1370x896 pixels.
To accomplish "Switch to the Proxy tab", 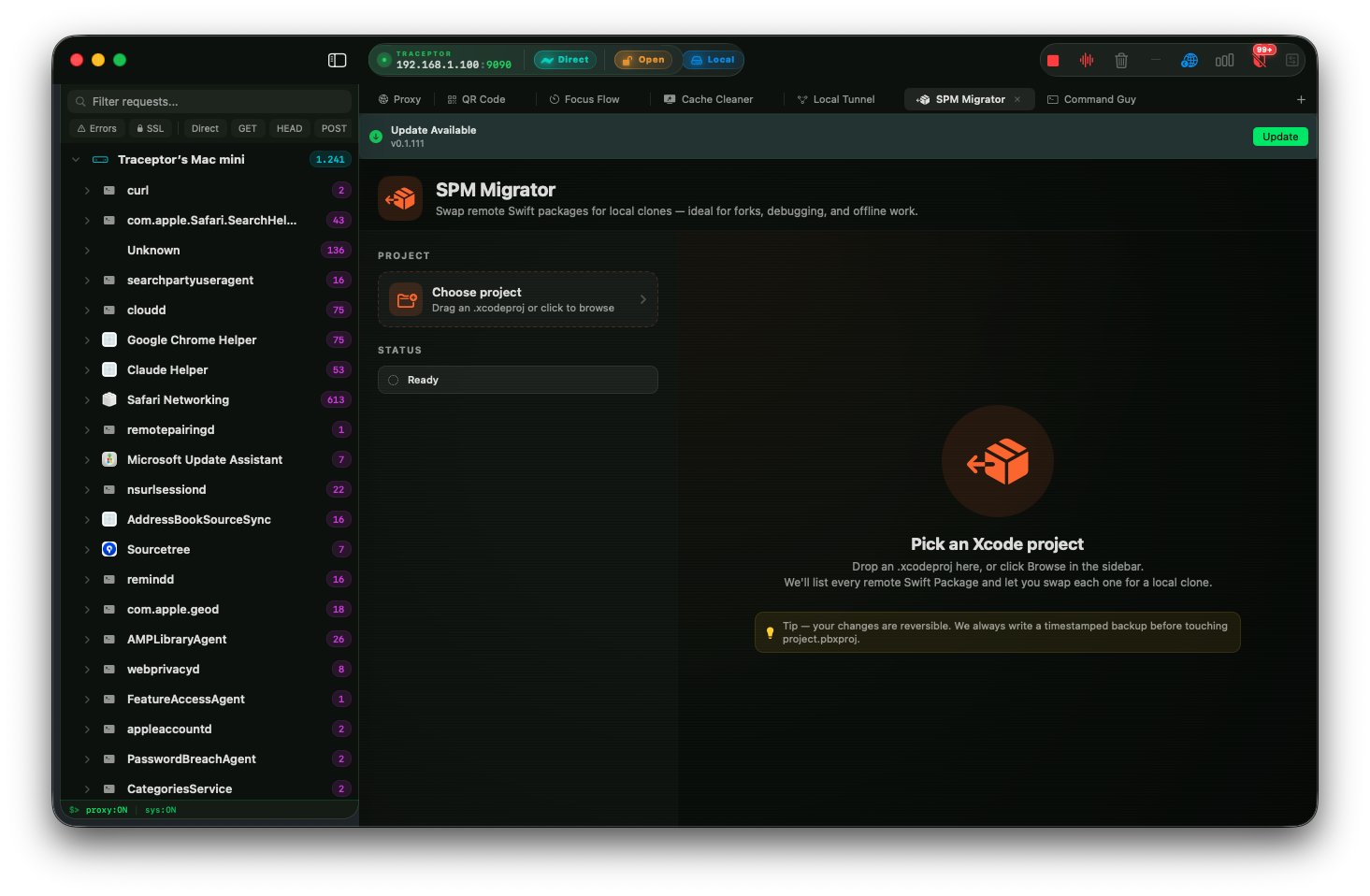I will point(399,99).
